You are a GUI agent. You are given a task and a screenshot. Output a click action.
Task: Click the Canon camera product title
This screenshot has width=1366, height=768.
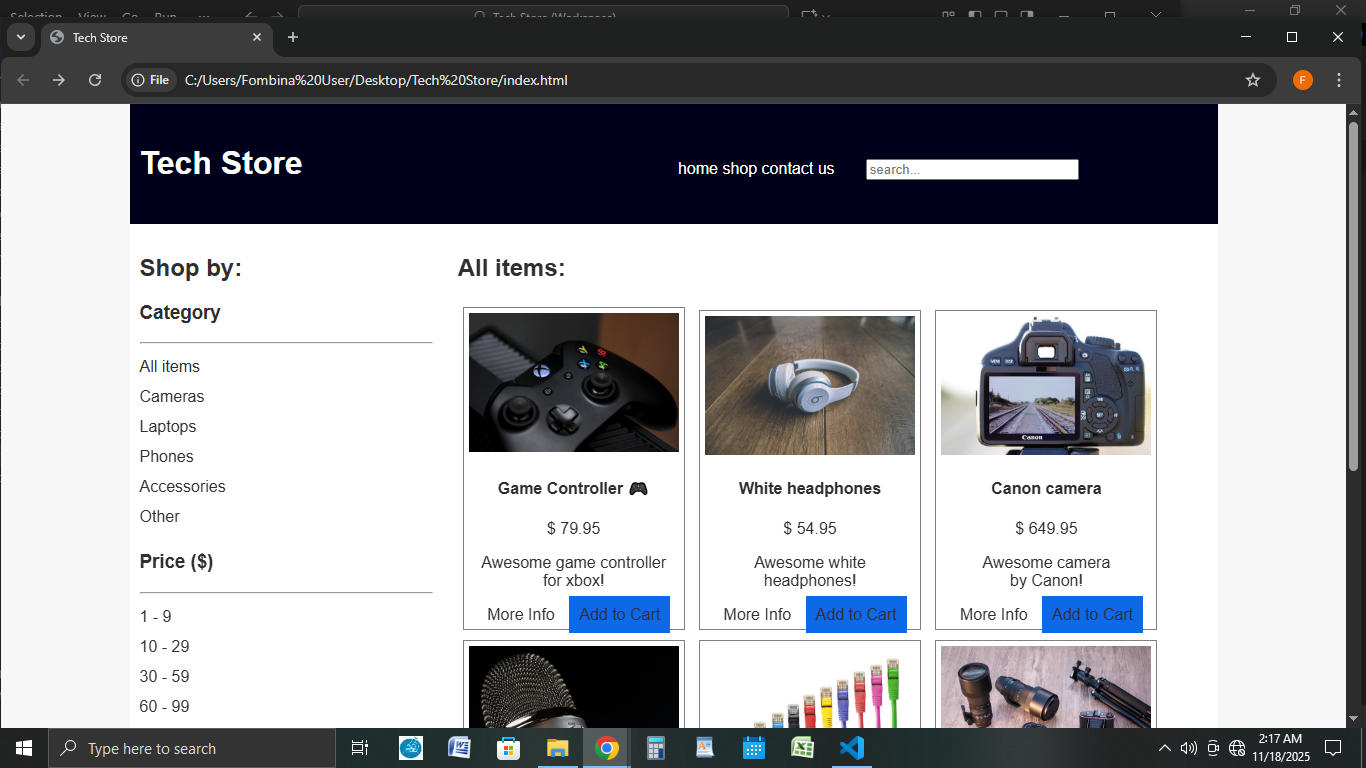pos(1046,489)
